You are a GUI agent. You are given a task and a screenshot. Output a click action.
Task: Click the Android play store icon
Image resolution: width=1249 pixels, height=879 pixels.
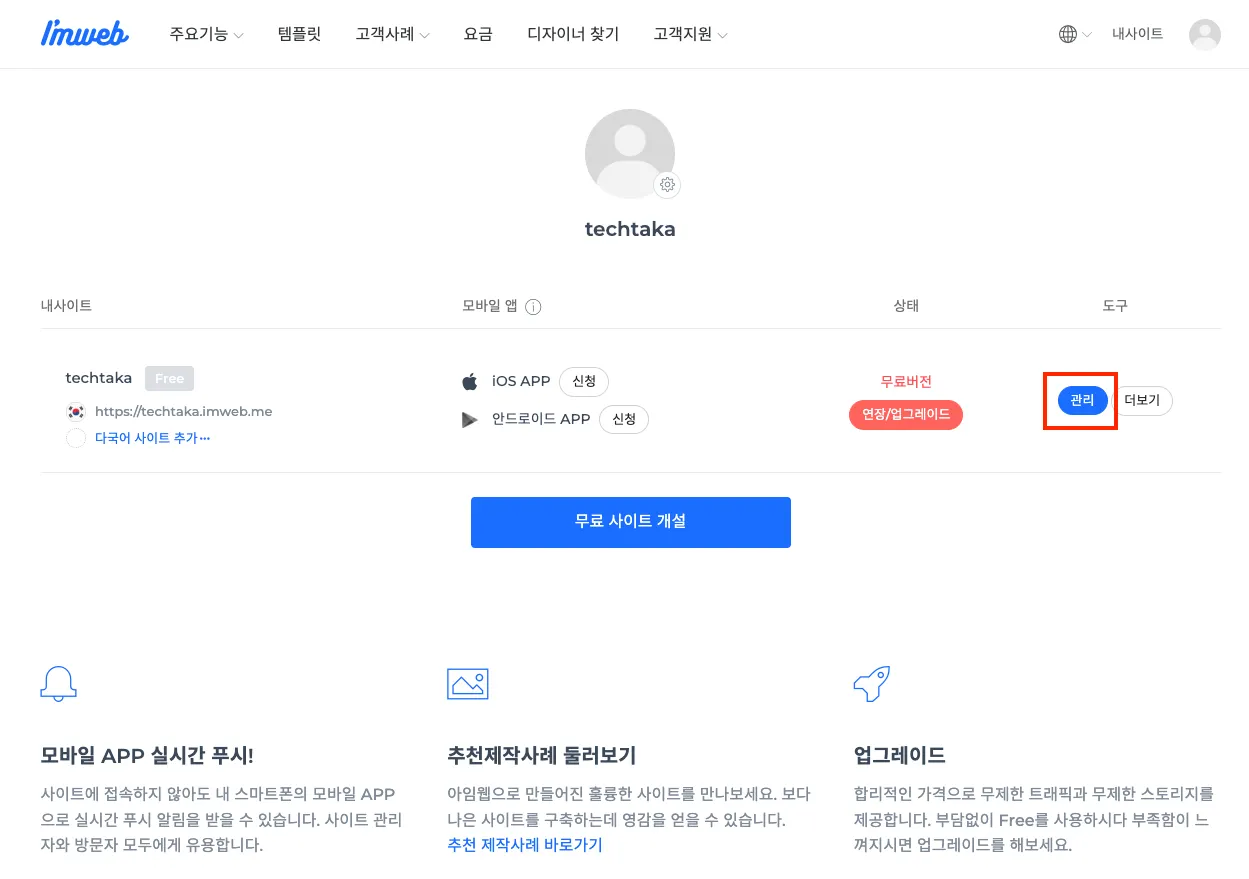470,420
